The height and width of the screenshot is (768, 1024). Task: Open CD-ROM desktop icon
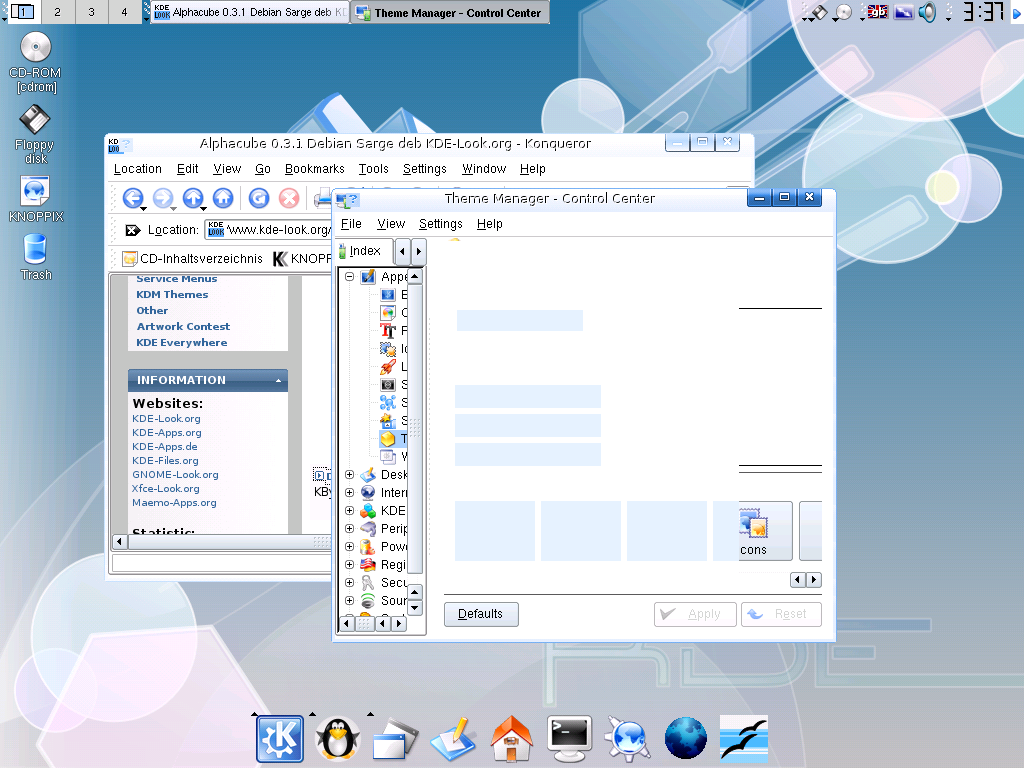click(35, 62)
